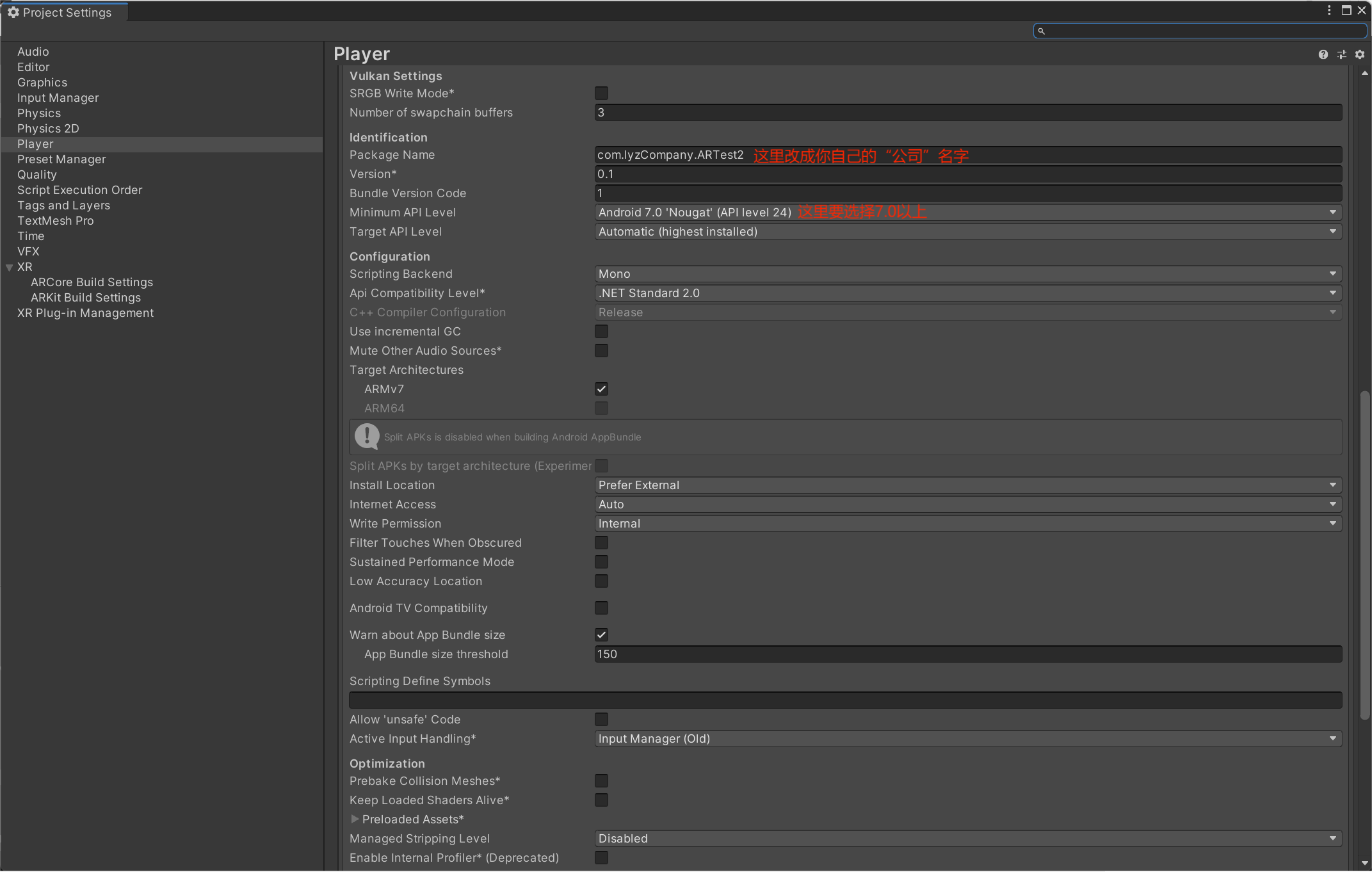The height and width of the screenshot is (872, 1372).
Task: Disable Filter Touches When Obscured
Action: click(x=600, y=542)
